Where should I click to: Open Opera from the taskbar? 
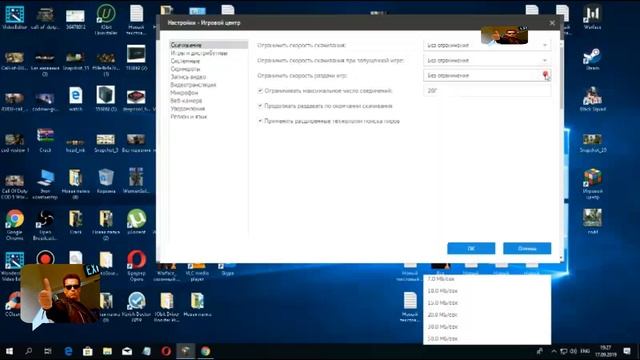[166, 351]
